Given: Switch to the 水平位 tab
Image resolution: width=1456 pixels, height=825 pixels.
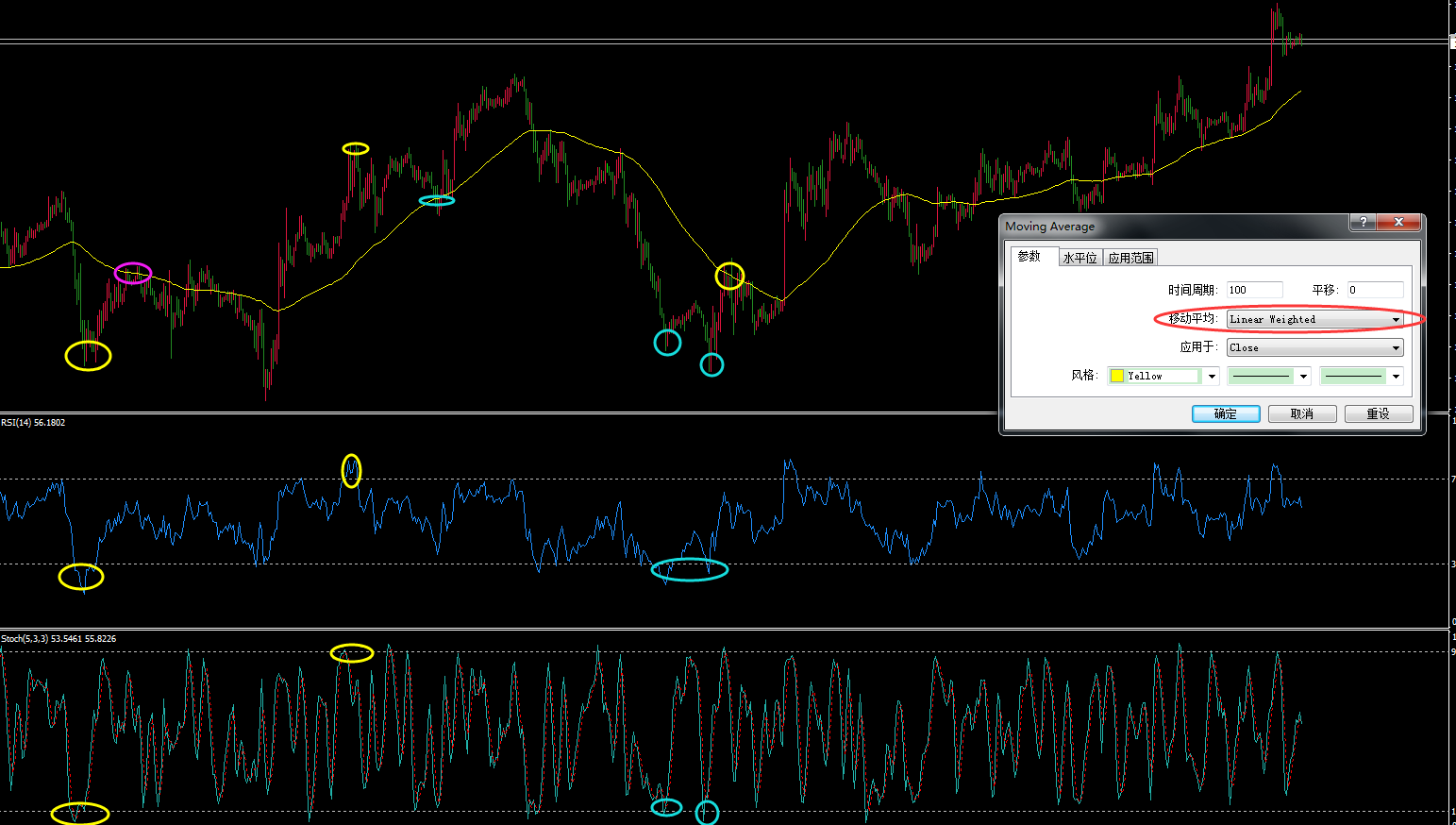Looking at the screenshot, I should pyautogui.click(x=1079, y=258).
